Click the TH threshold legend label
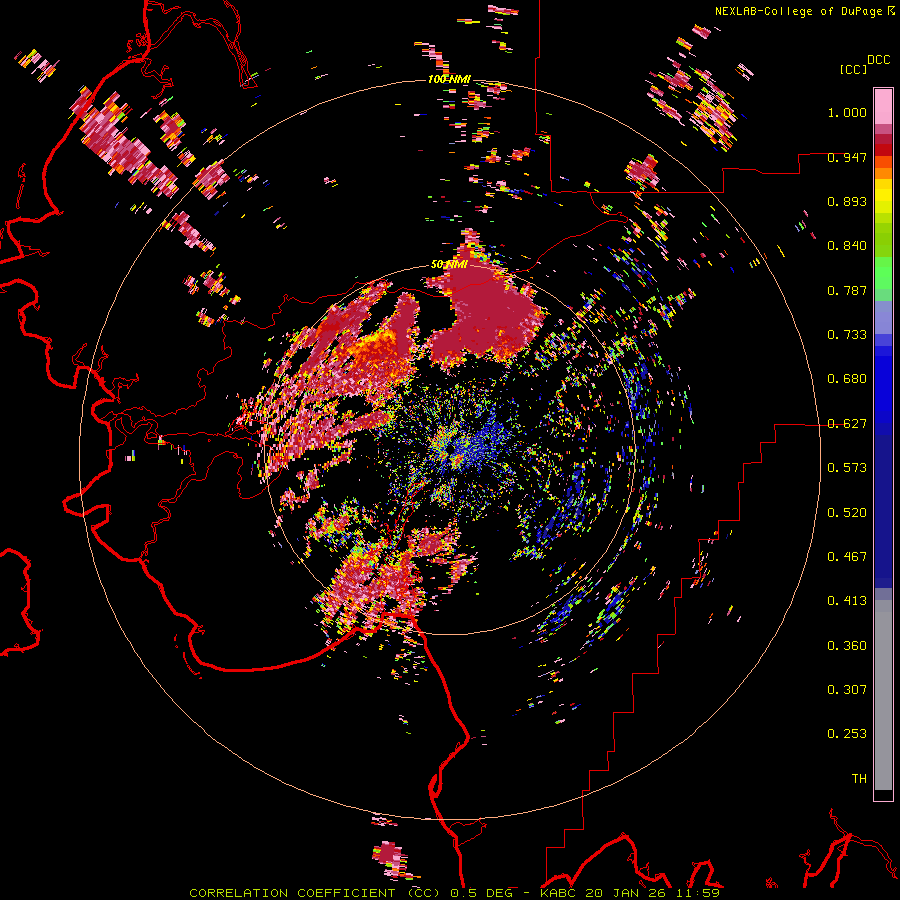Viewport: 900px width, 900px height. (x=859, y=779)
